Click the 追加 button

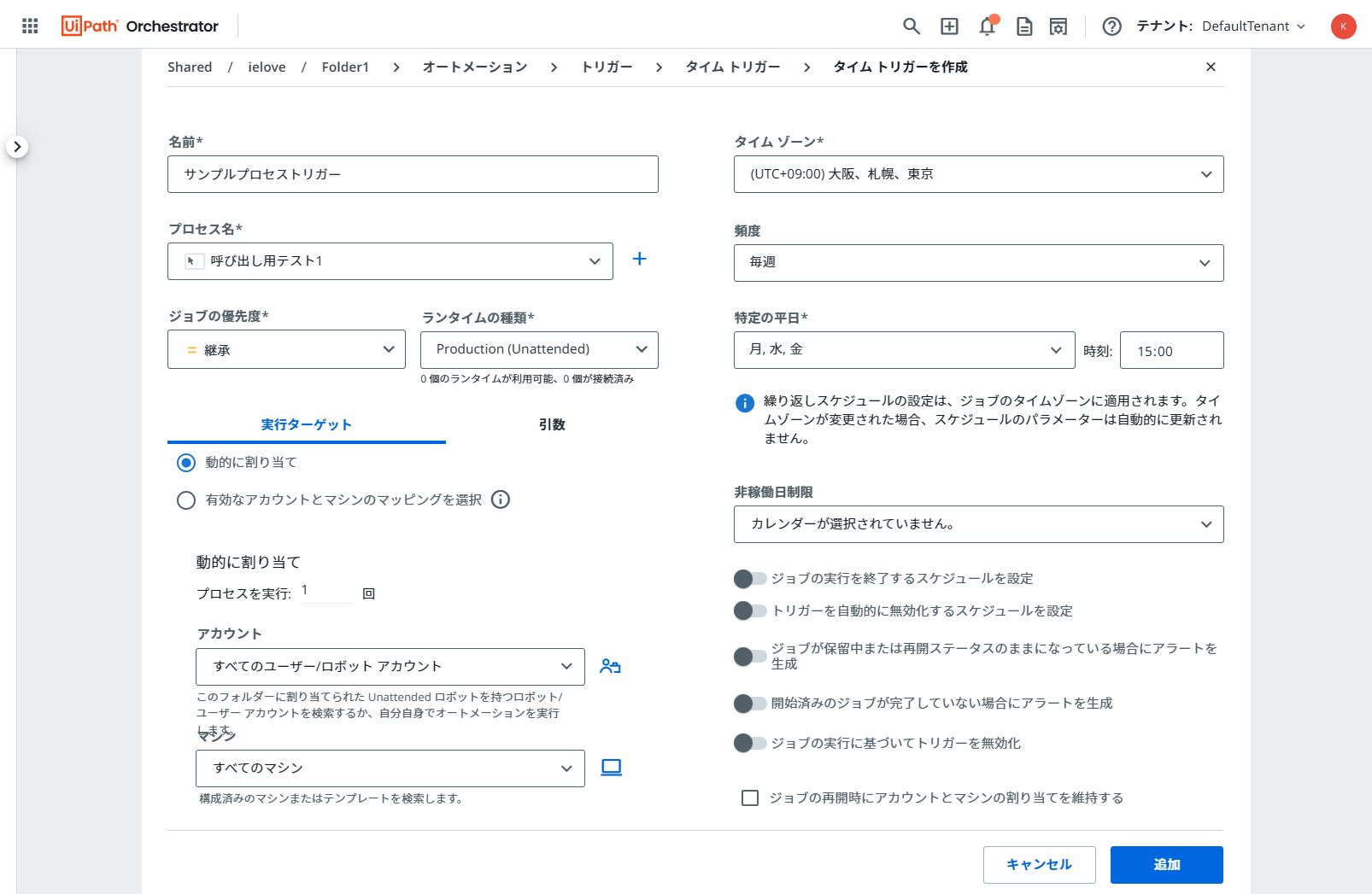(1166, 865)
